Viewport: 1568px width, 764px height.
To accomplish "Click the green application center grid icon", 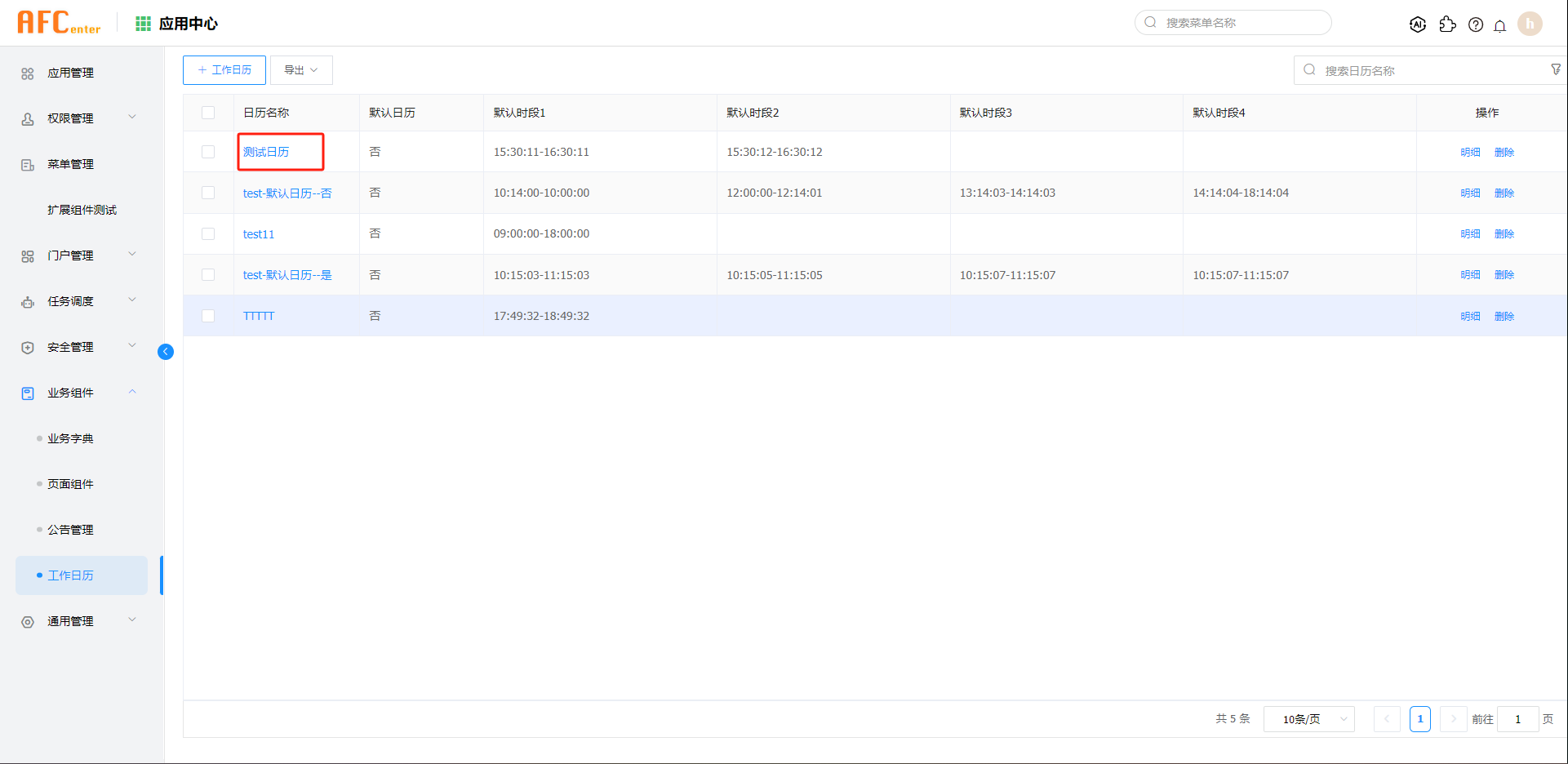I will pyautogui.click(x=144, y=24).
